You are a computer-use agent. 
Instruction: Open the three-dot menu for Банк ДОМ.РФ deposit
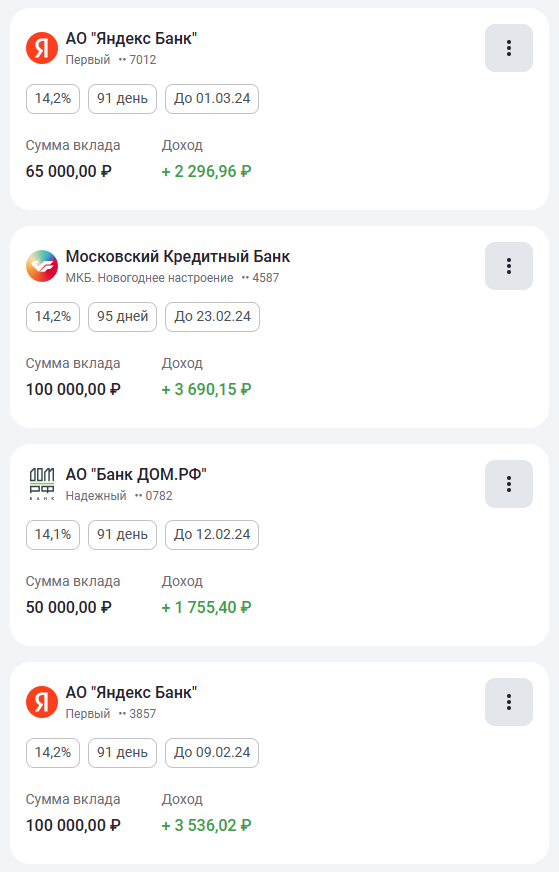pos(508,484)
